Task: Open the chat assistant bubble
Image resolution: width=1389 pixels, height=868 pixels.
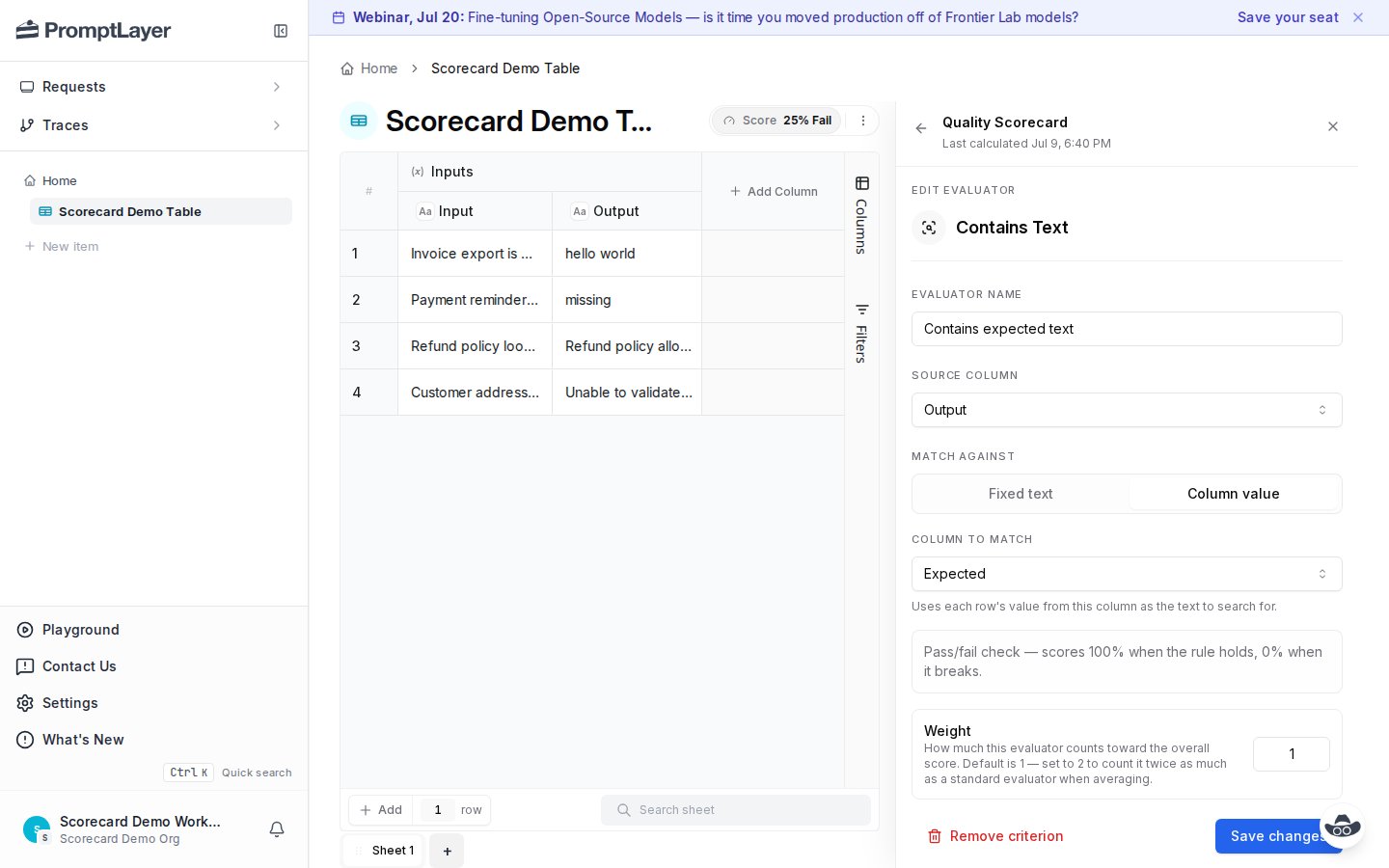Action: [1343, 827]
